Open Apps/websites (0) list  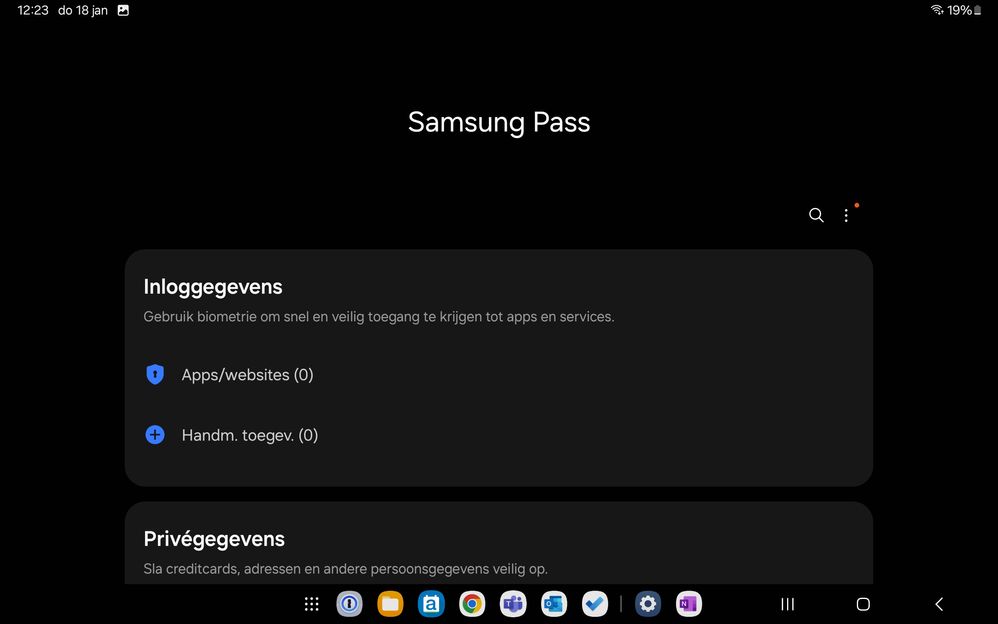coord(498,374)
